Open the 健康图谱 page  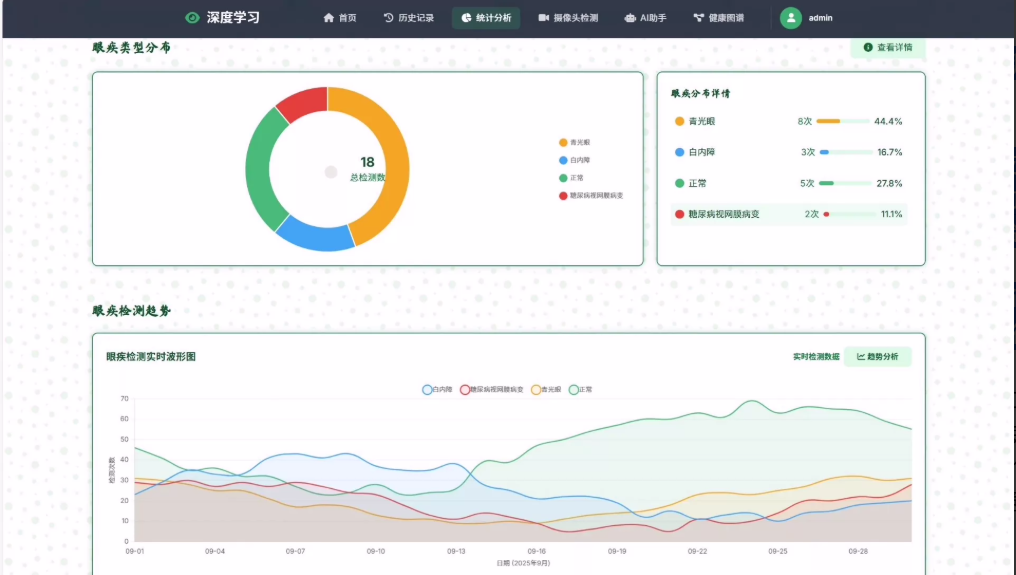coord(719,18)
